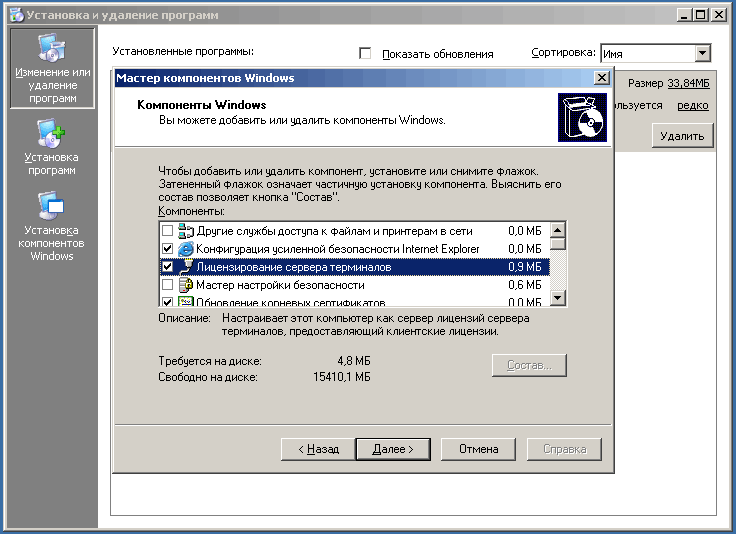Select Мастер настройки безопасности row text
Screen dimensions: 736x534
(280, 284)
